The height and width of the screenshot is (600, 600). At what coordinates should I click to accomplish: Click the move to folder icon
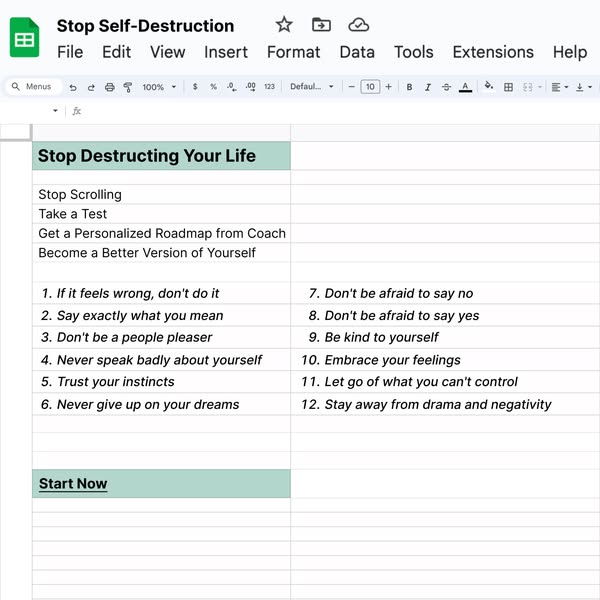point(321,25)
